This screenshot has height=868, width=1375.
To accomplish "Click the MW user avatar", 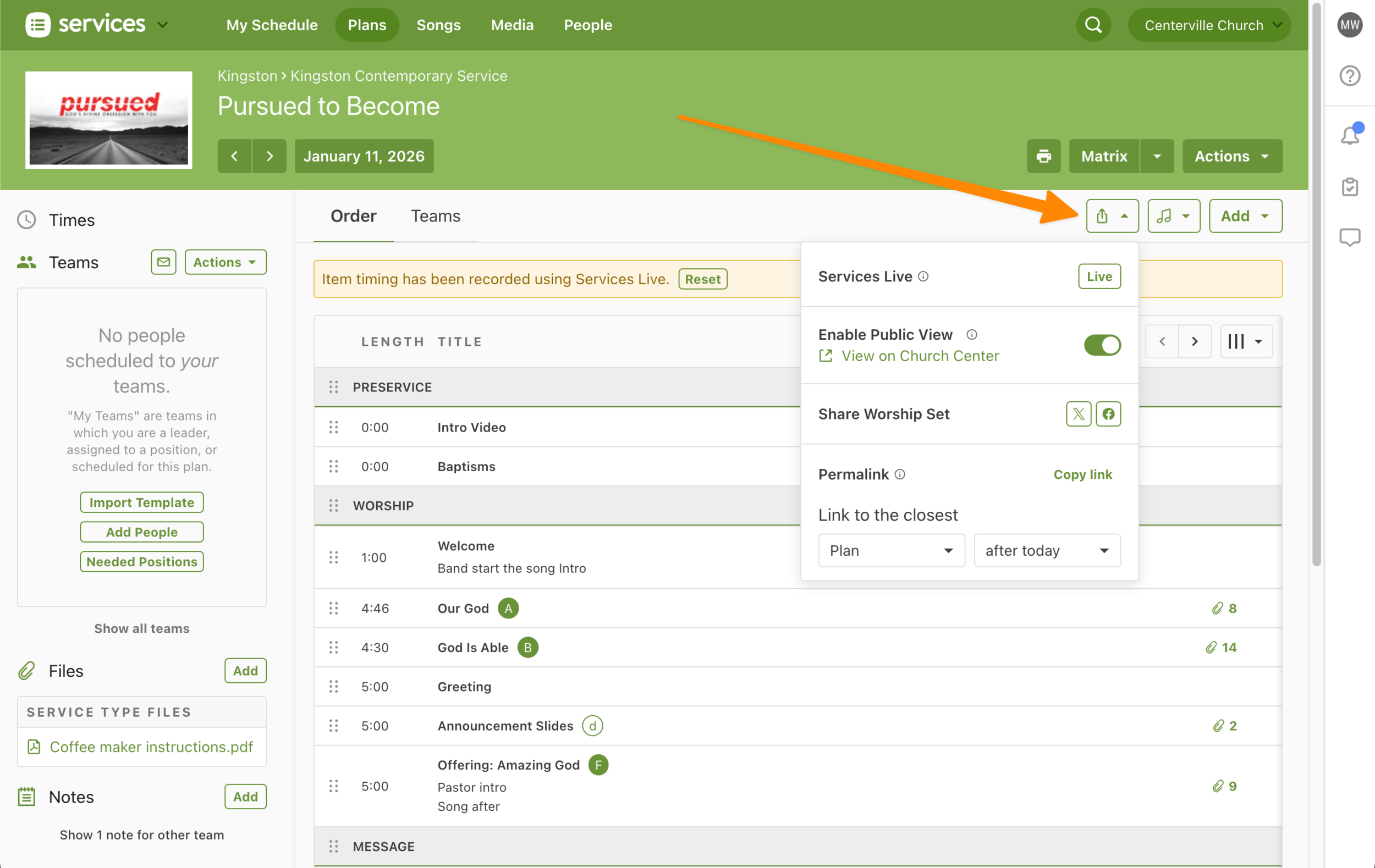I will coord(1350,25).
